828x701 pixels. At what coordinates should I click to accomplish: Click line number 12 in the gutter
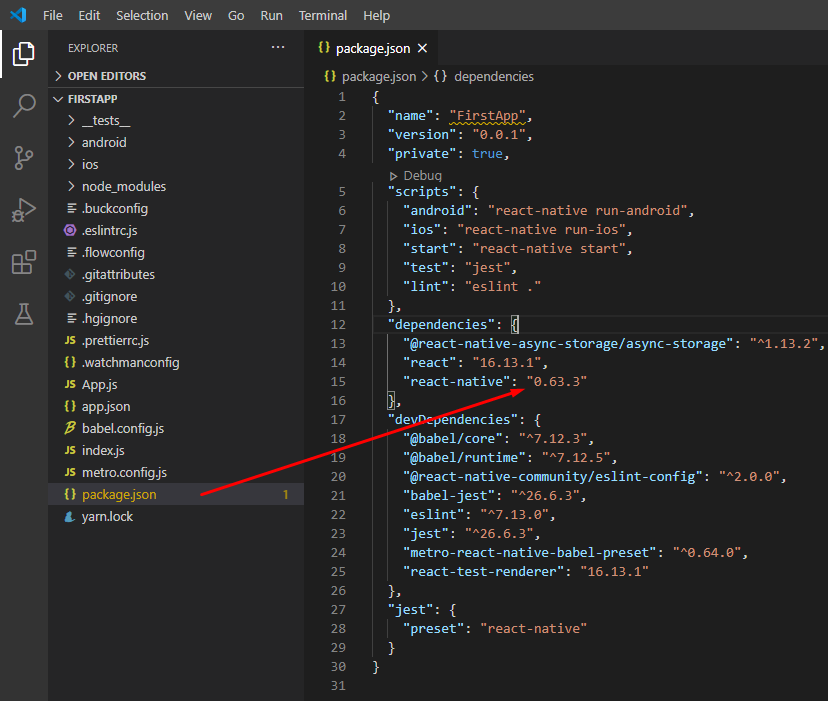338,324
